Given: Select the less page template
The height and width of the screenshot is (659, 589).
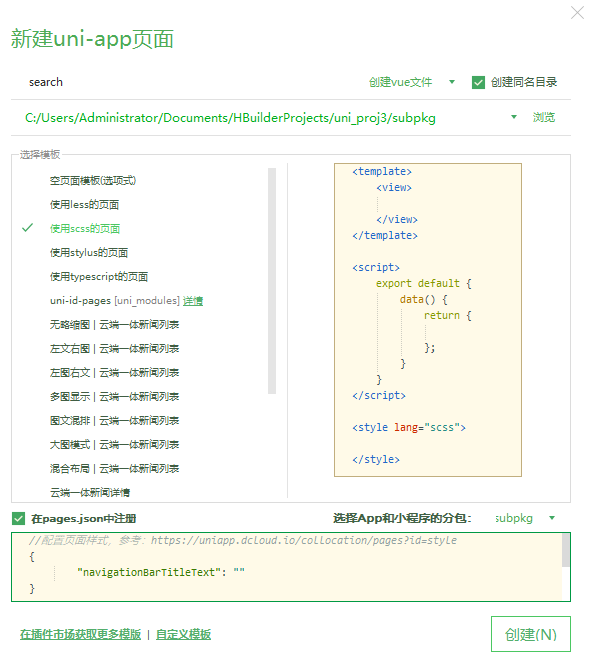Looking at the screenshot, I should pyautogui.click(x=85, y=204).
